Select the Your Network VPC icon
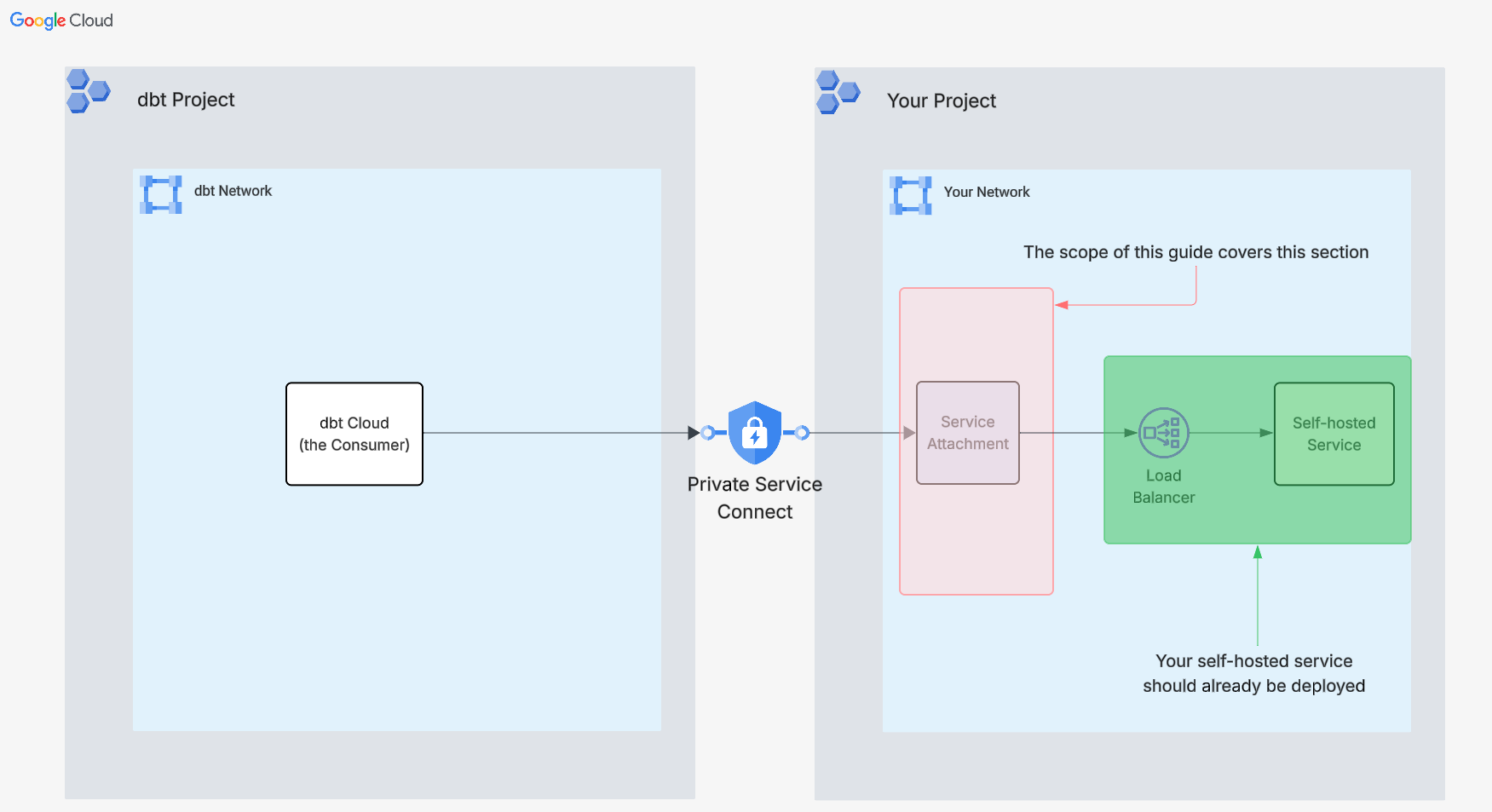Viewport: 1492px width, 812px height. [910, 195]
